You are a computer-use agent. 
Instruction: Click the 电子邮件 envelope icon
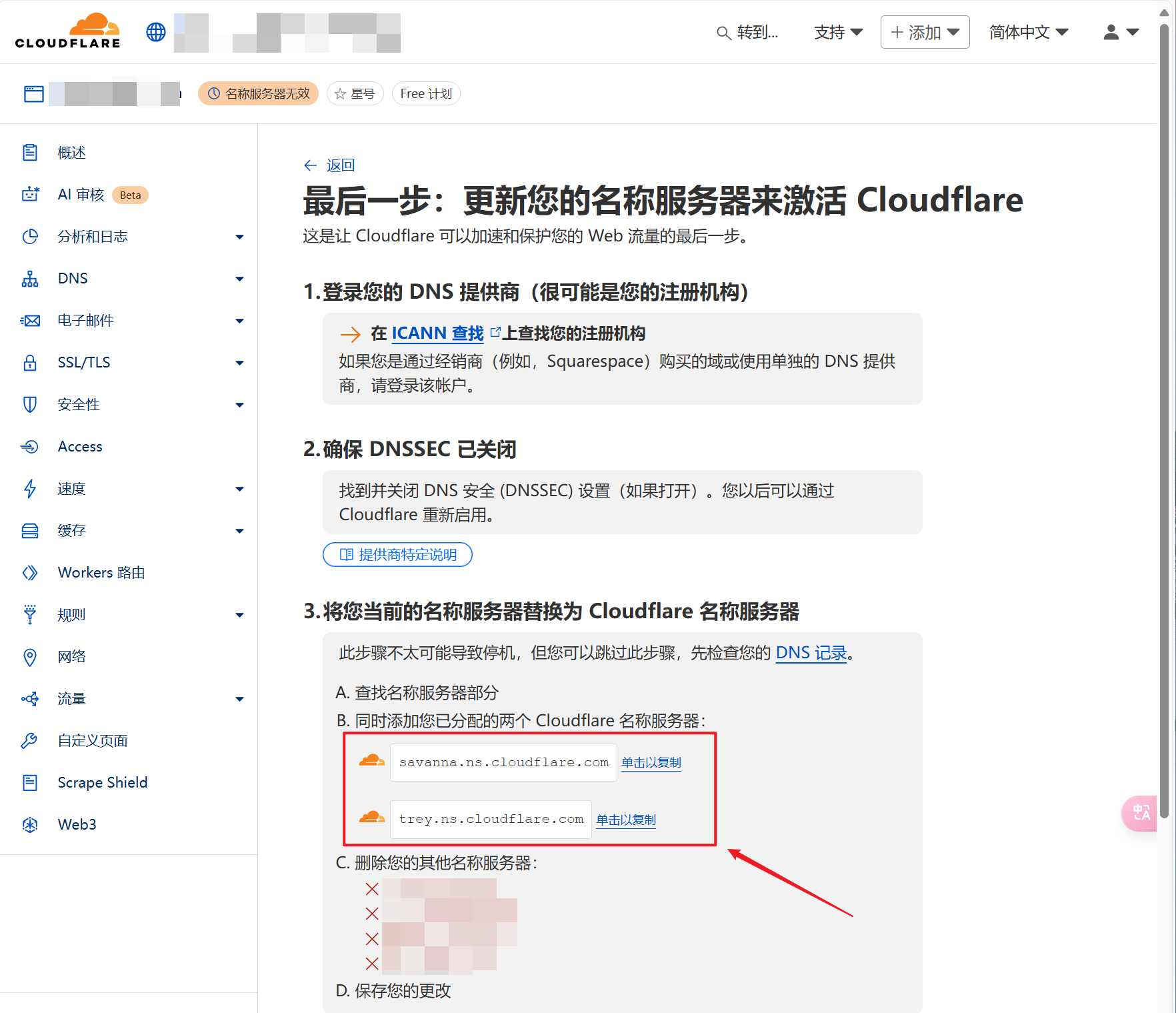(x=30, y=321)
